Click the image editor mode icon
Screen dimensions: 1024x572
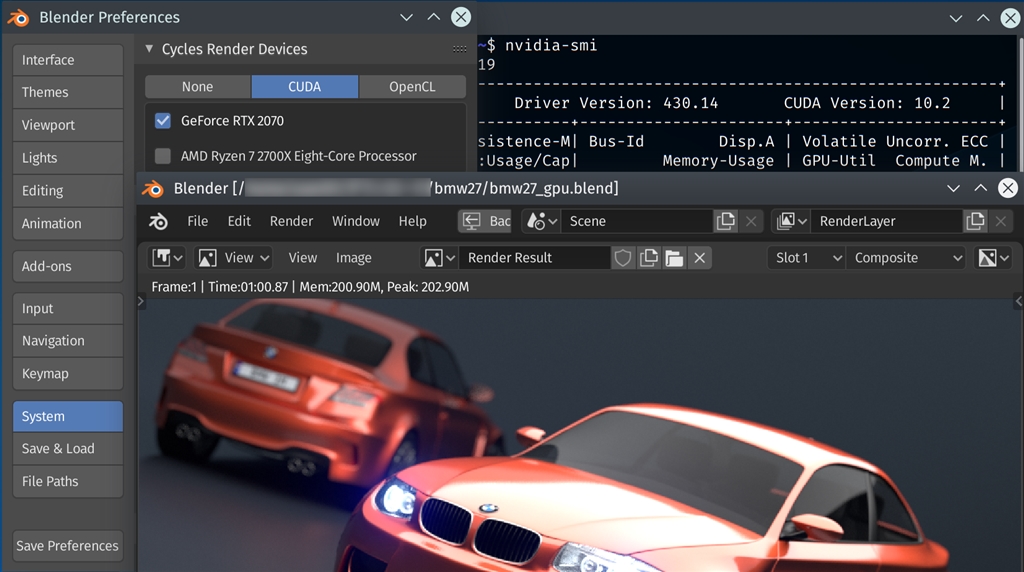(x=208, y=258)
